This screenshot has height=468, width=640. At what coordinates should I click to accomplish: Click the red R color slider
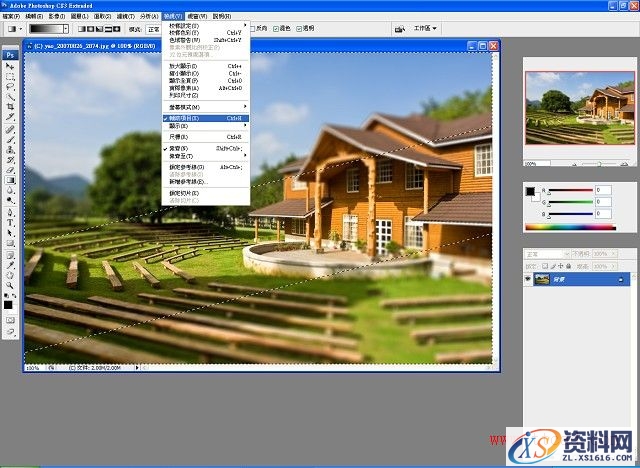pyautogui.click(x=569, y=190)
